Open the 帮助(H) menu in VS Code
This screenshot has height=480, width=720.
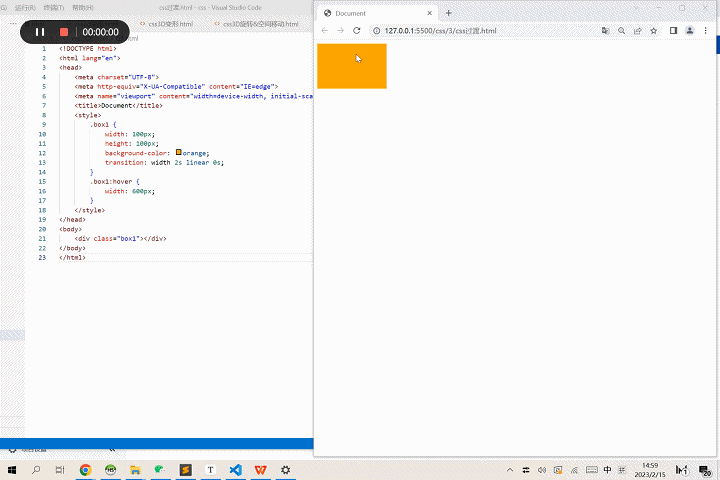pyautogui.click(x=83, y=8)
